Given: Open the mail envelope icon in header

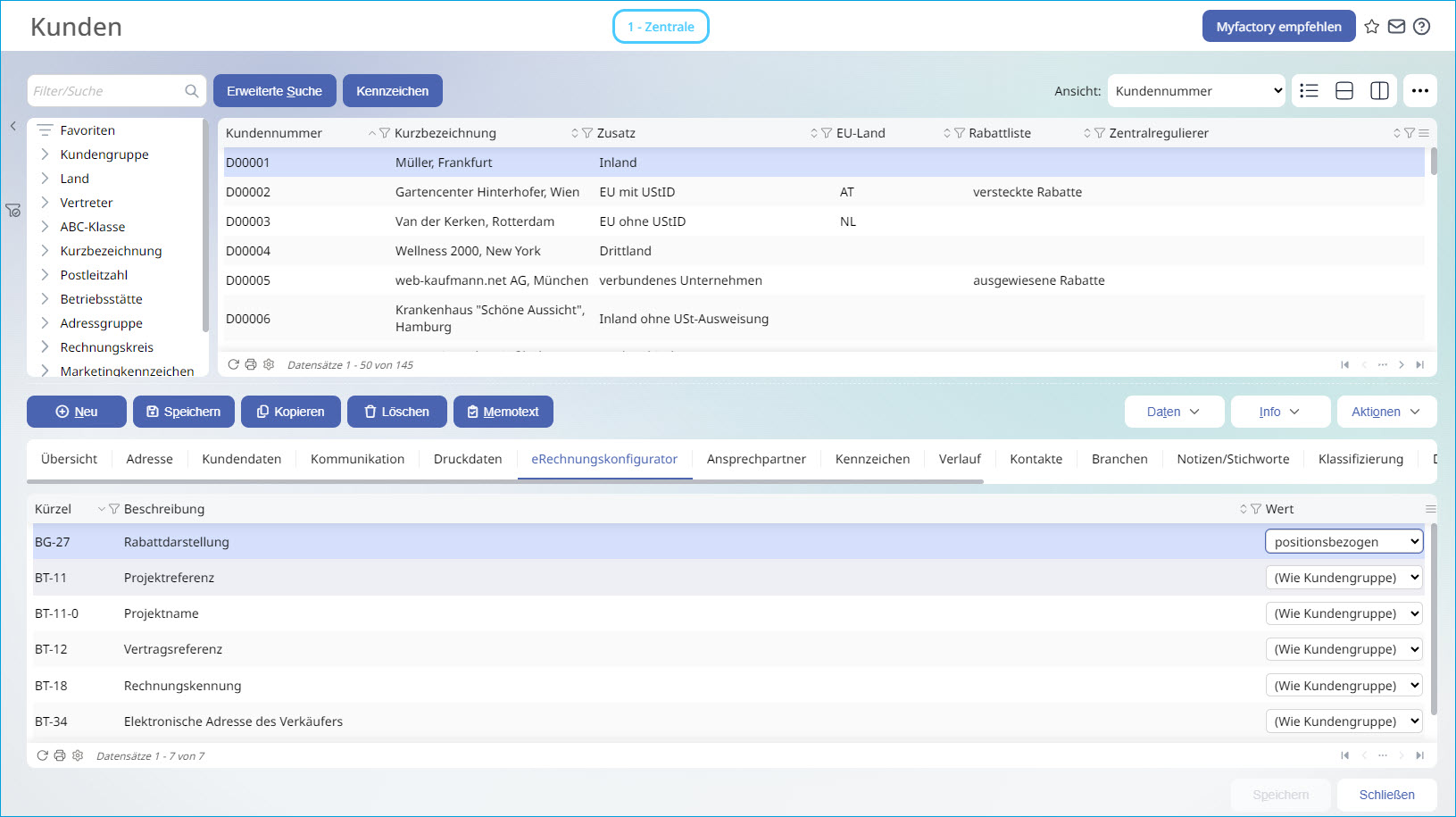Looking at the screenshot, I should click(x=1397, y=27).
